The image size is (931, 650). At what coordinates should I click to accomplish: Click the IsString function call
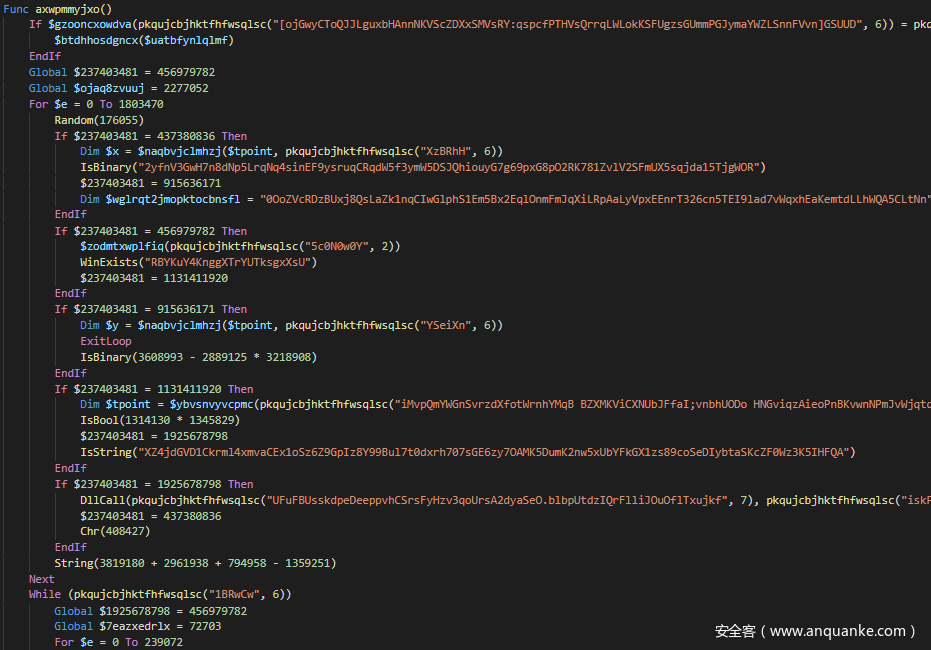(104, 452)
